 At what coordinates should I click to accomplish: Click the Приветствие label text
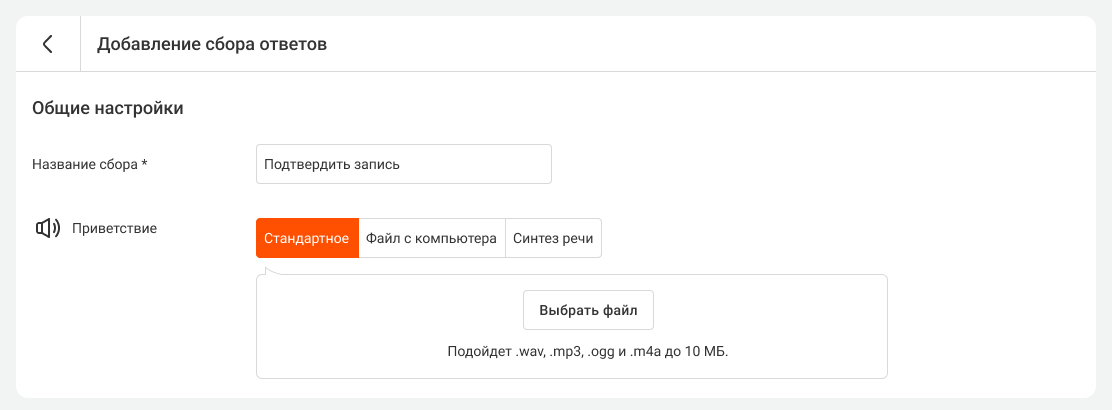(x=114, y=228)
